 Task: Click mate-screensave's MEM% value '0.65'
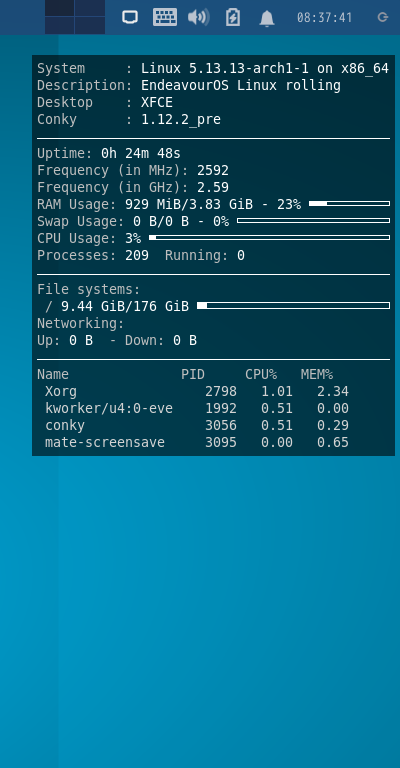pos(333,442)
